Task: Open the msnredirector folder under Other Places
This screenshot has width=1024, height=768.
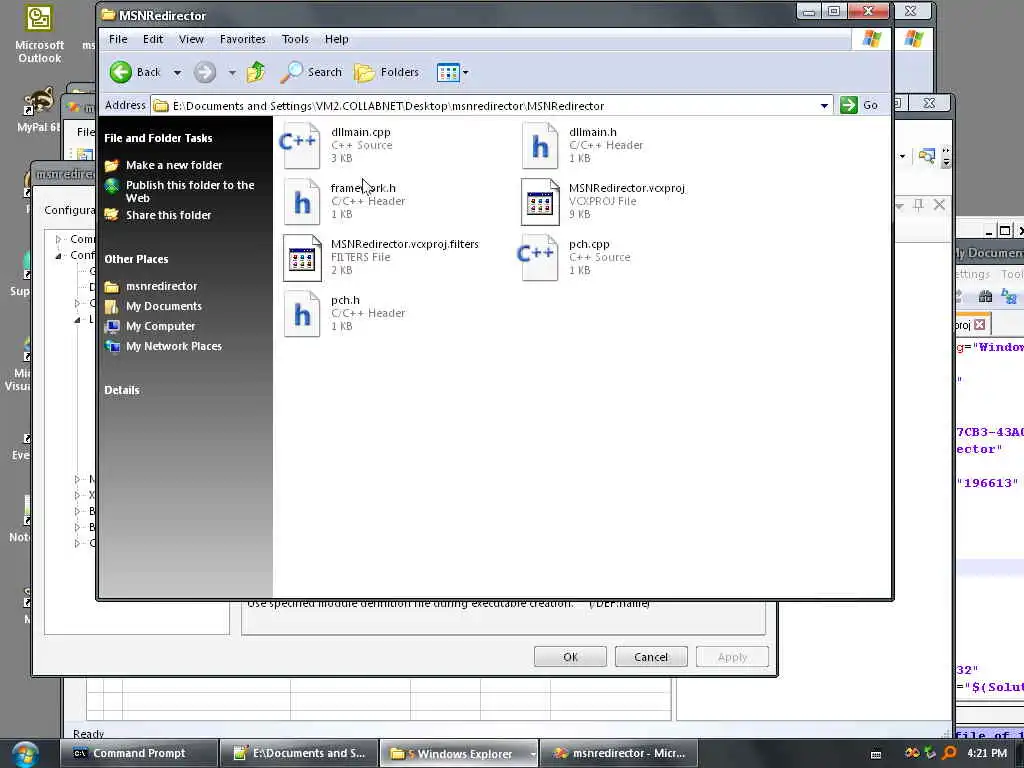Action: point(161,286)
